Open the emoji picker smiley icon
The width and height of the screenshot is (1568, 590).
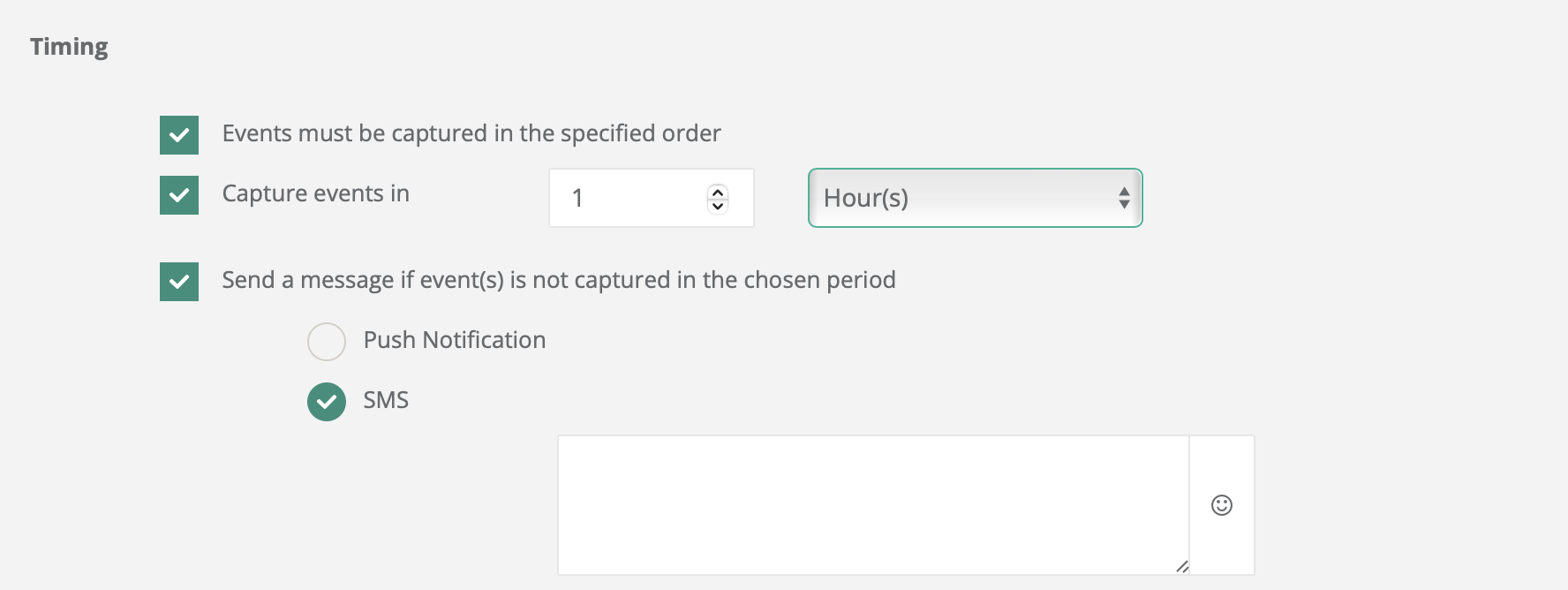pos(1221,505)
